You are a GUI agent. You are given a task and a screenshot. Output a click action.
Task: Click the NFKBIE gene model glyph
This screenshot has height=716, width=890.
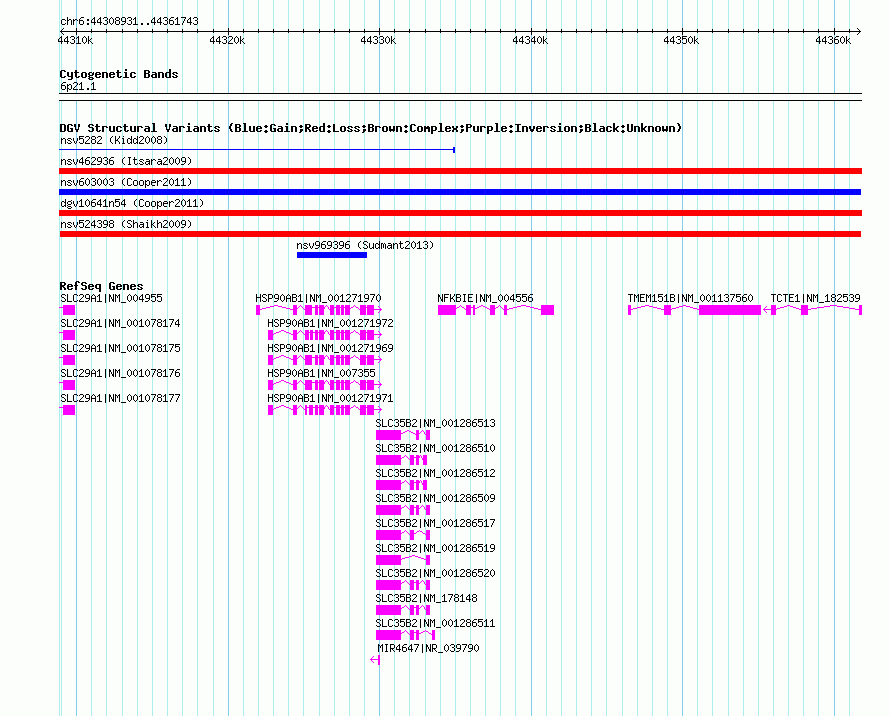click(x=496, y=310)
